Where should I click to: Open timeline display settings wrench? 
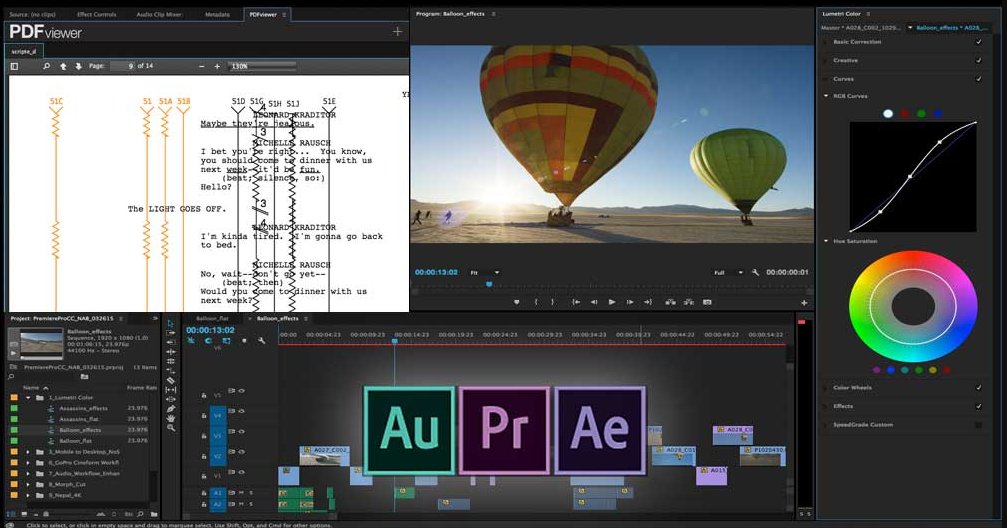pos(261,341)
